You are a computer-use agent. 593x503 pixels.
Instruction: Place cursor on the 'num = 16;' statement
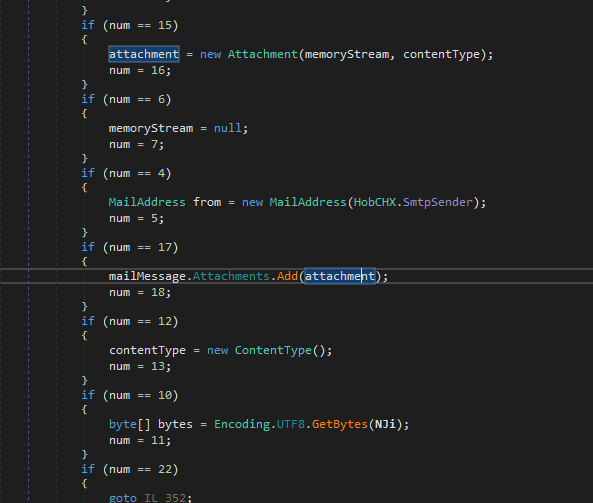pyautogui.click(x=140, y=70)
